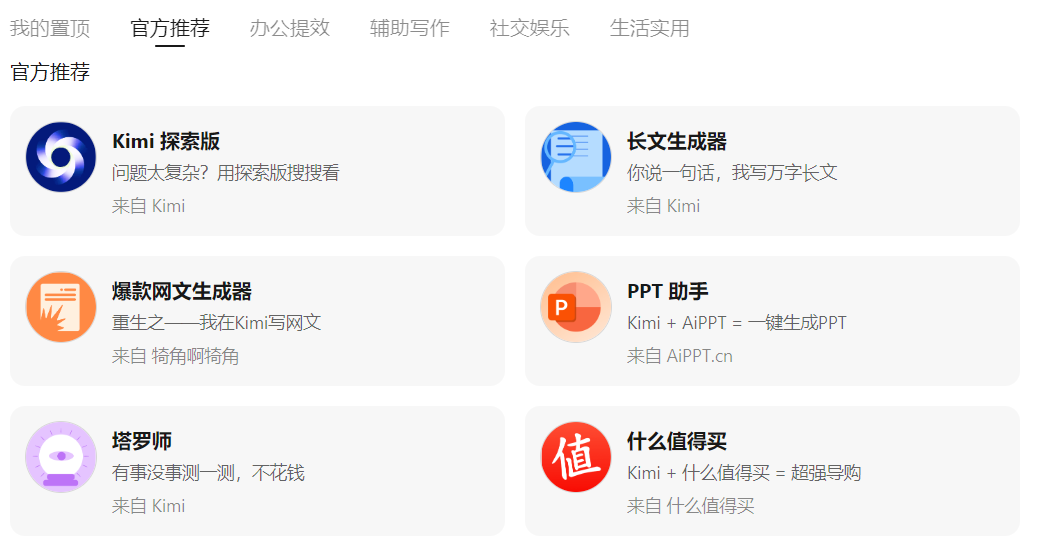Open the Kimi 探索版 swirl icon
1037x545 pixels.
click(61, 157)
